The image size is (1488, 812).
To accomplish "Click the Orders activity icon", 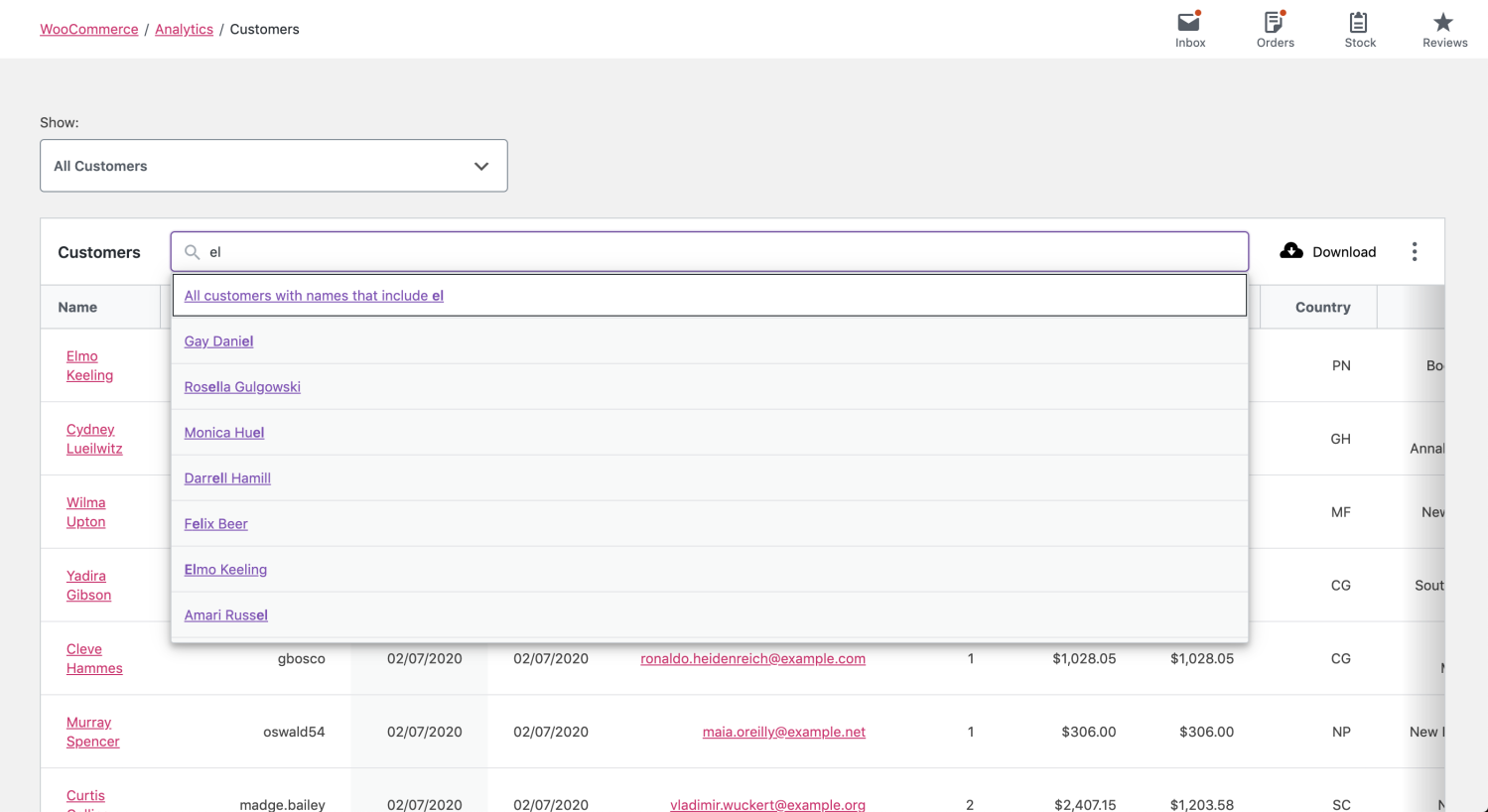I will coord(1275,22).
